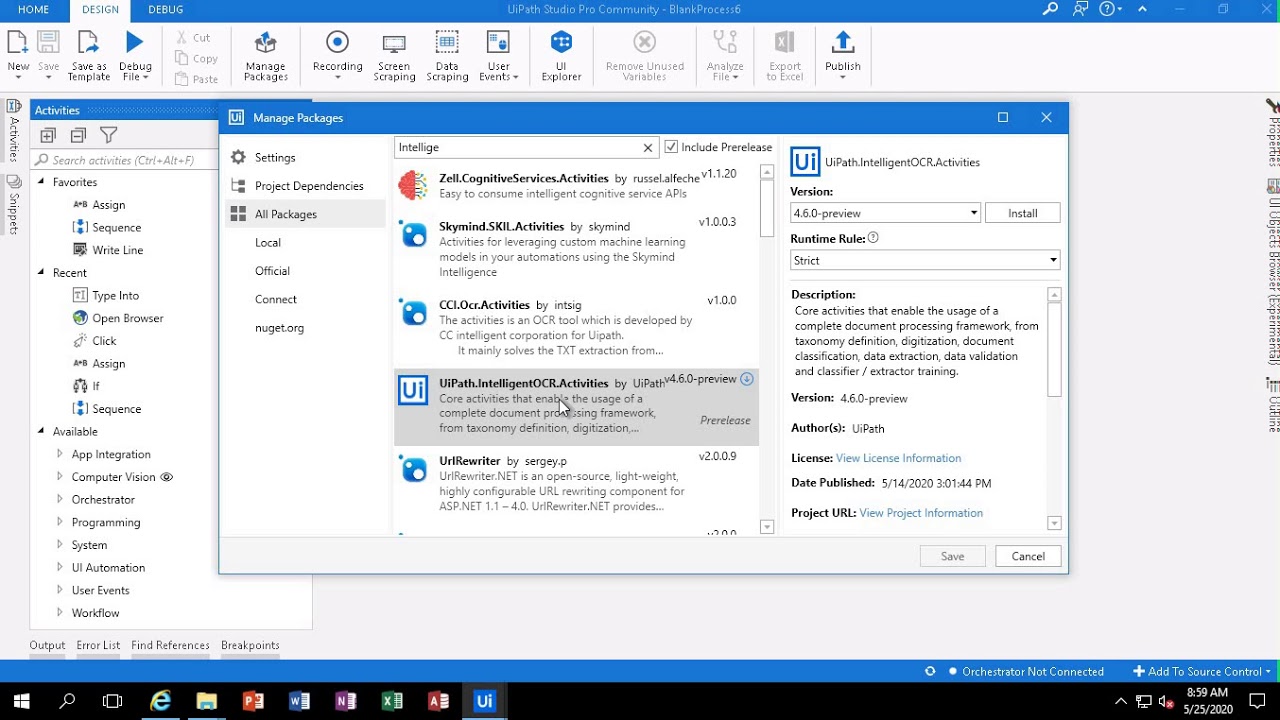Select Official package source
This screenshot has height=720, width=1280.
(272, 271)
